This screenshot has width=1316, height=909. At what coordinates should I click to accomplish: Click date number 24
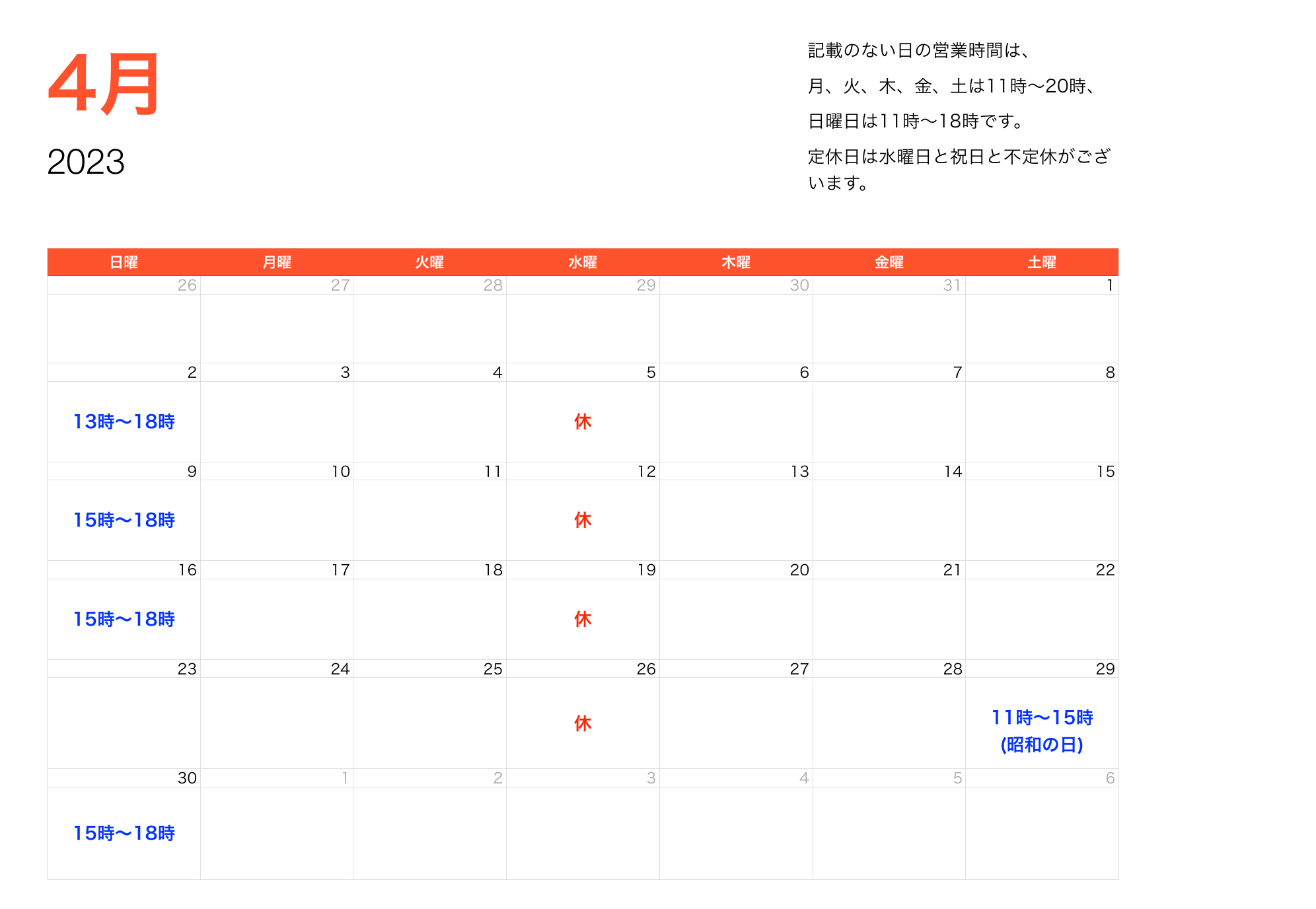(341, 669)
